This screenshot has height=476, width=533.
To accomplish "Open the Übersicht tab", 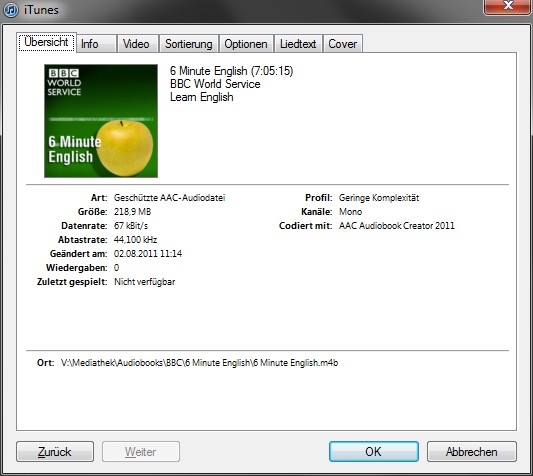I will [46, 42].
